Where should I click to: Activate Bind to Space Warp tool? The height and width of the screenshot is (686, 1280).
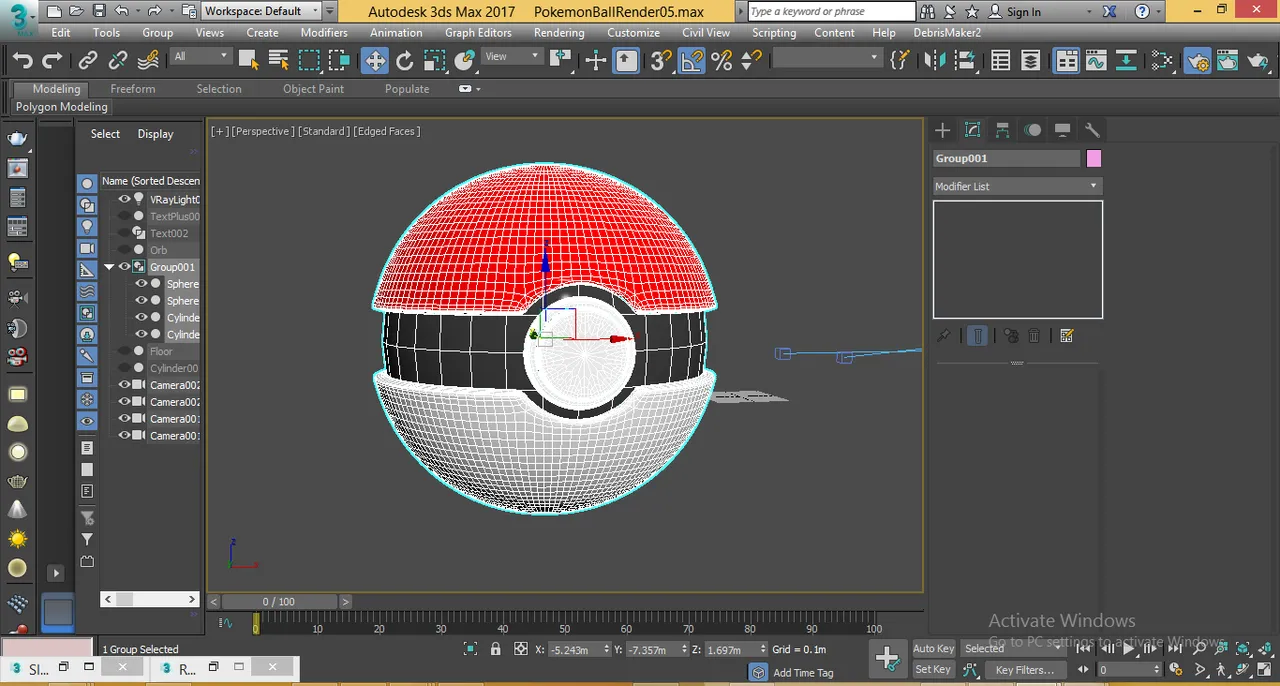(x=148, y=61)
